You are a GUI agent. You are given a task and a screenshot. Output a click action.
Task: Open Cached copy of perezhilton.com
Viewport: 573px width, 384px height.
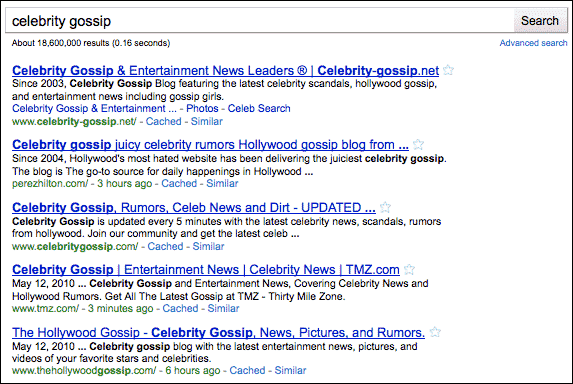tap(179, 183)
